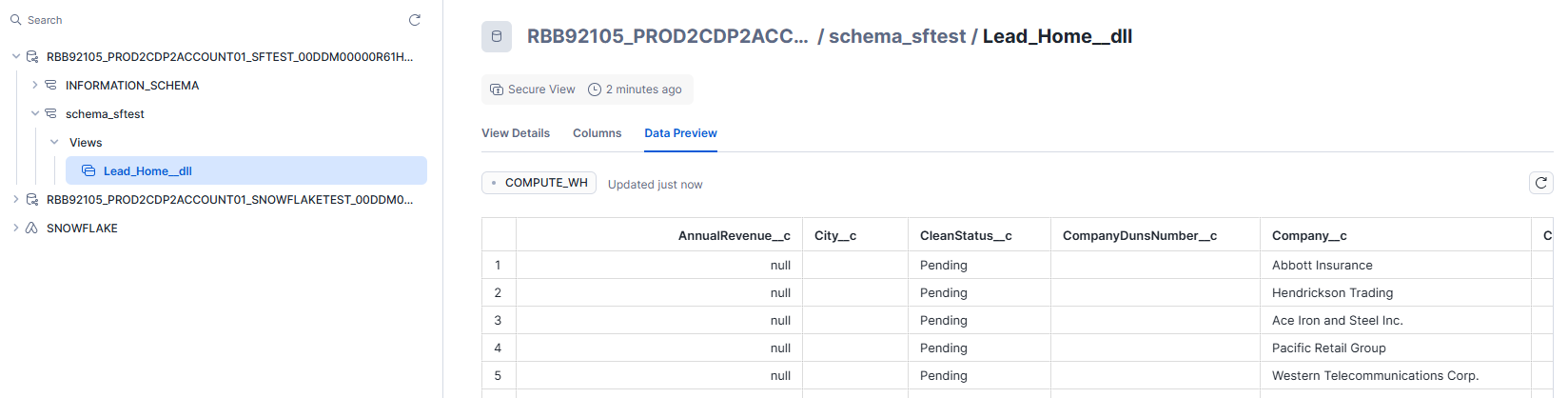1568x398 pixels.
Task: Refresh the data preview results
Action: [1541, 183]
